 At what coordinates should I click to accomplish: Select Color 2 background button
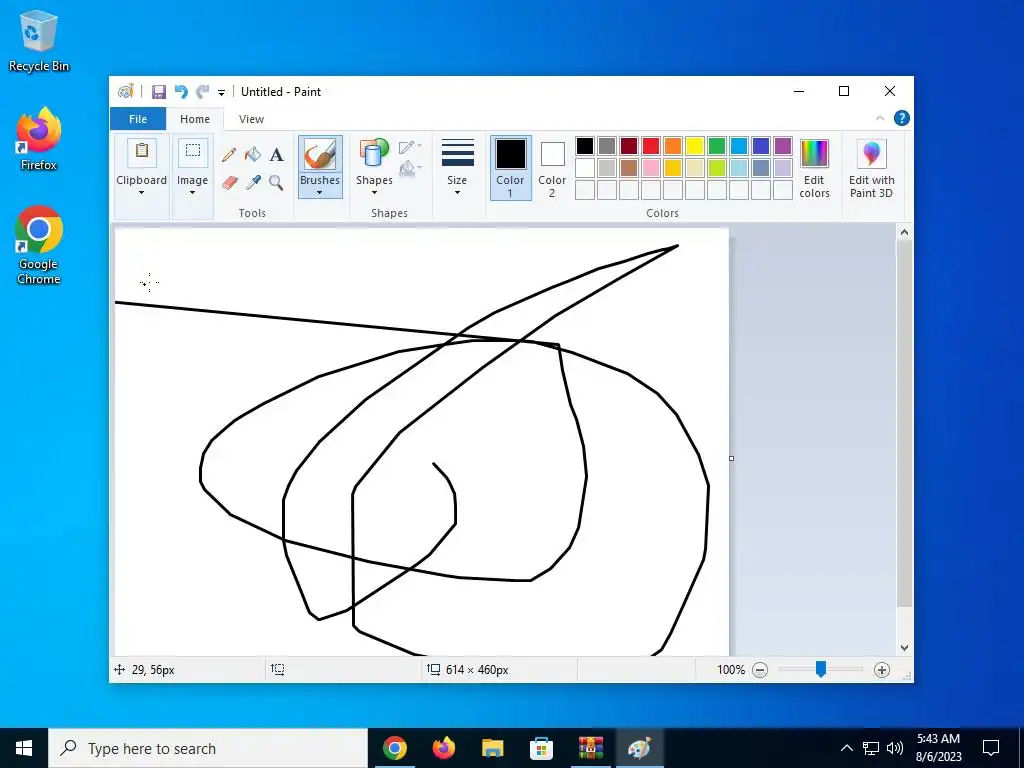tap(552, 168)
